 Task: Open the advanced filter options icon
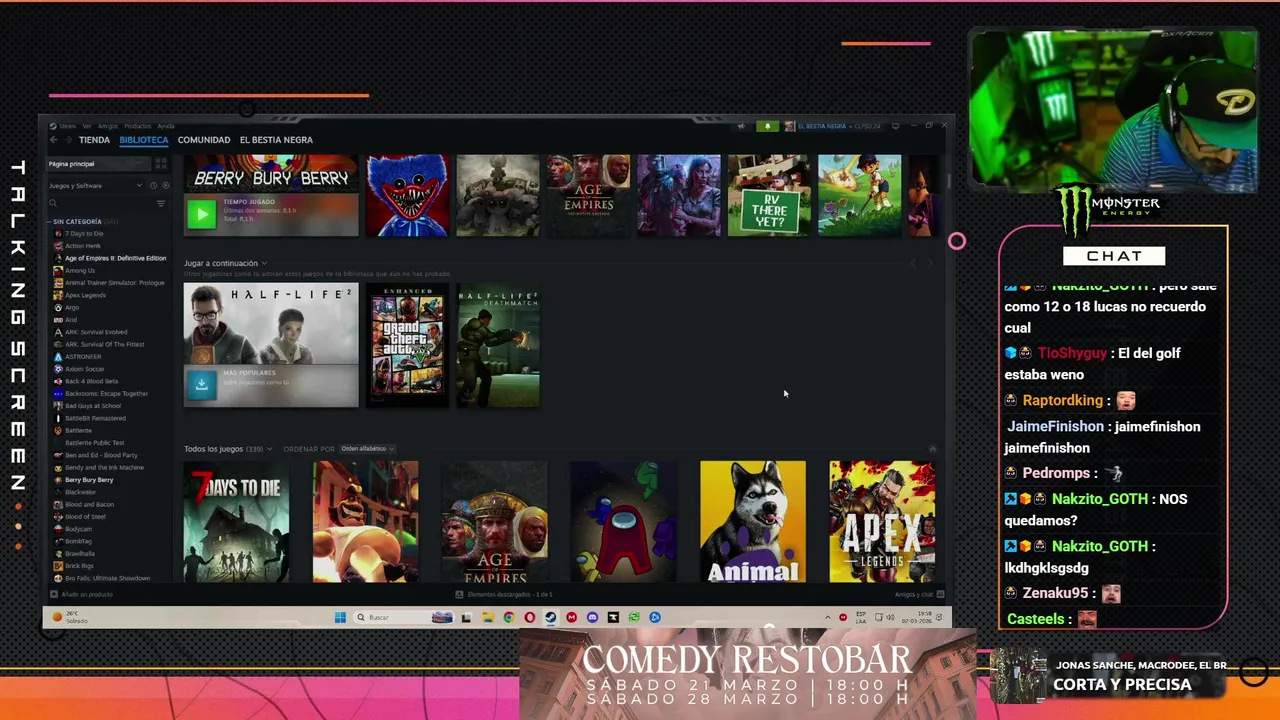coord(161,203)
